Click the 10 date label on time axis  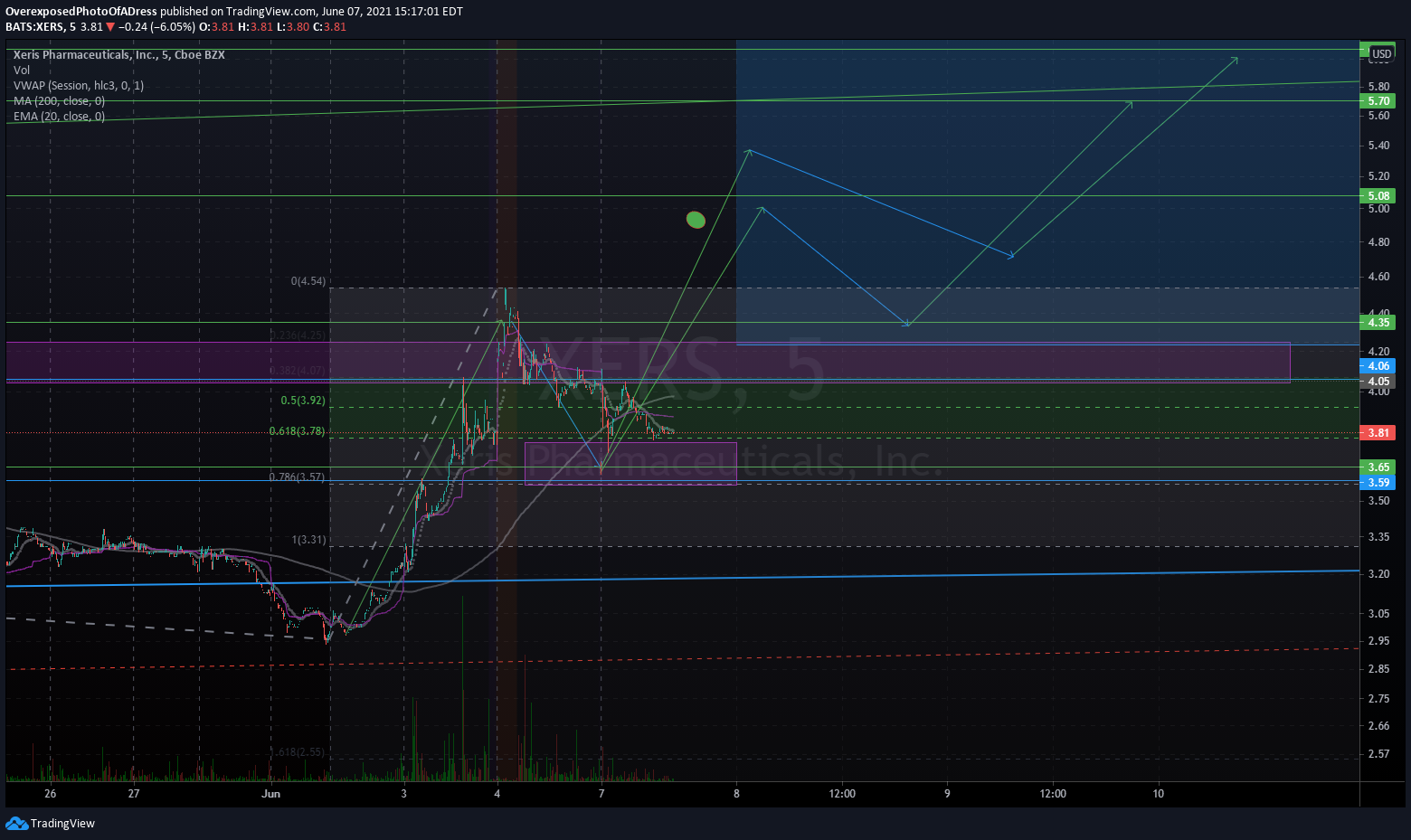[1159, 794]
